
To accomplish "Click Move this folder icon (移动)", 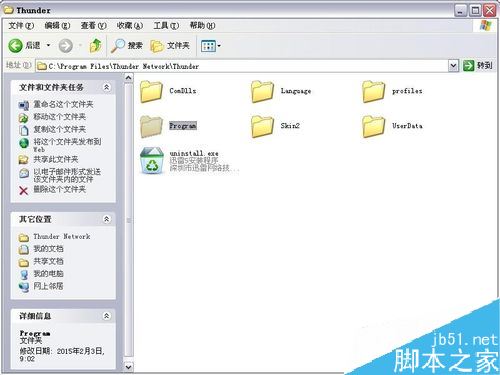I will click(23, 117).
